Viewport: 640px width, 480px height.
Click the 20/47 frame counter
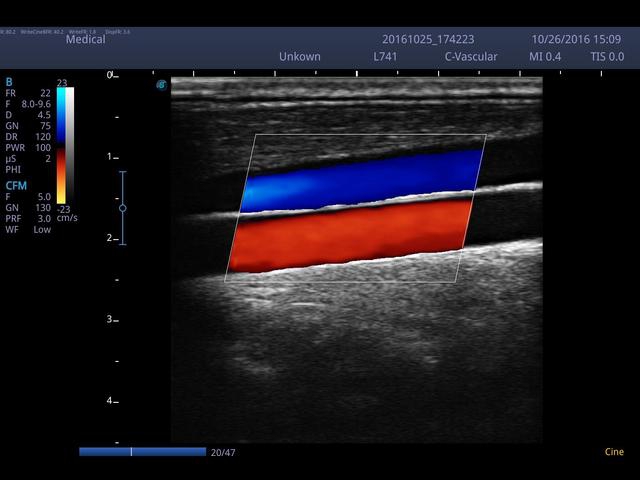[222, 453]
